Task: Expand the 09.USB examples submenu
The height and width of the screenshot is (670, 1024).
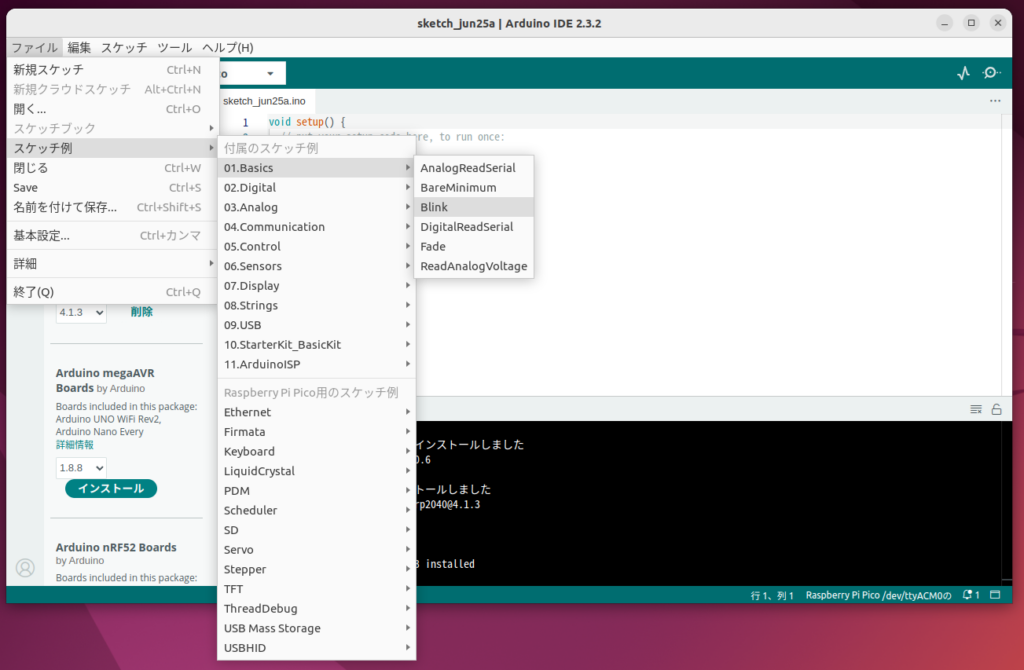Action: click(317, 325)
